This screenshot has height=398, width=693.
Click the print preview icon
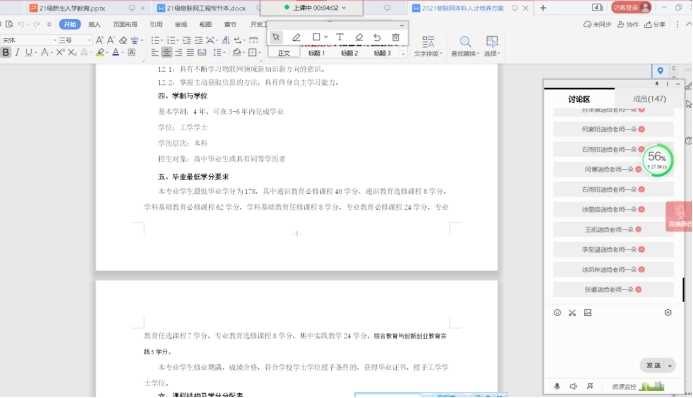point(9,24)
